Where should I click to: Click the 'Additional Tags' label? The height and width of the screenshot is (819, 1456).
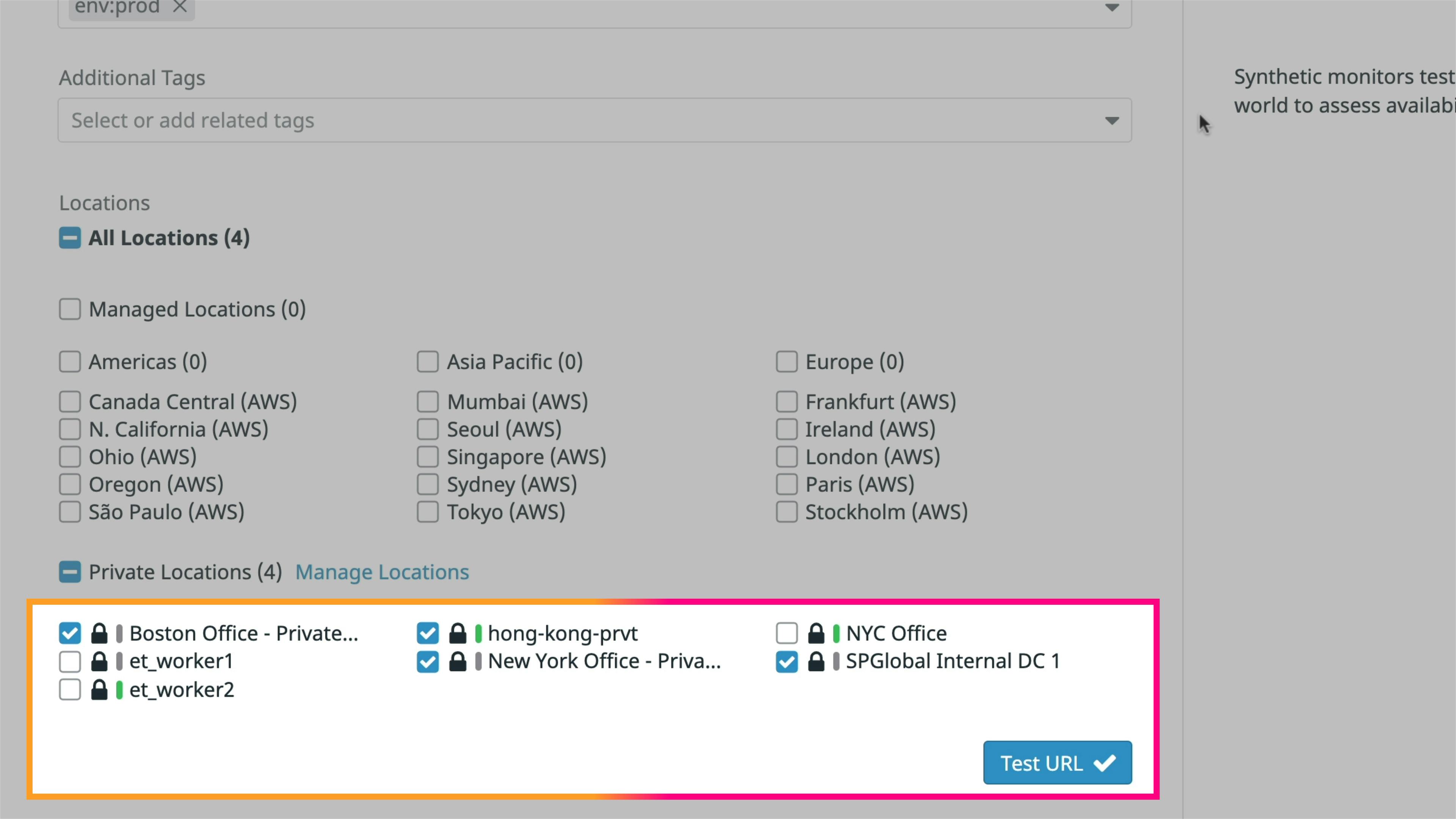132,78
